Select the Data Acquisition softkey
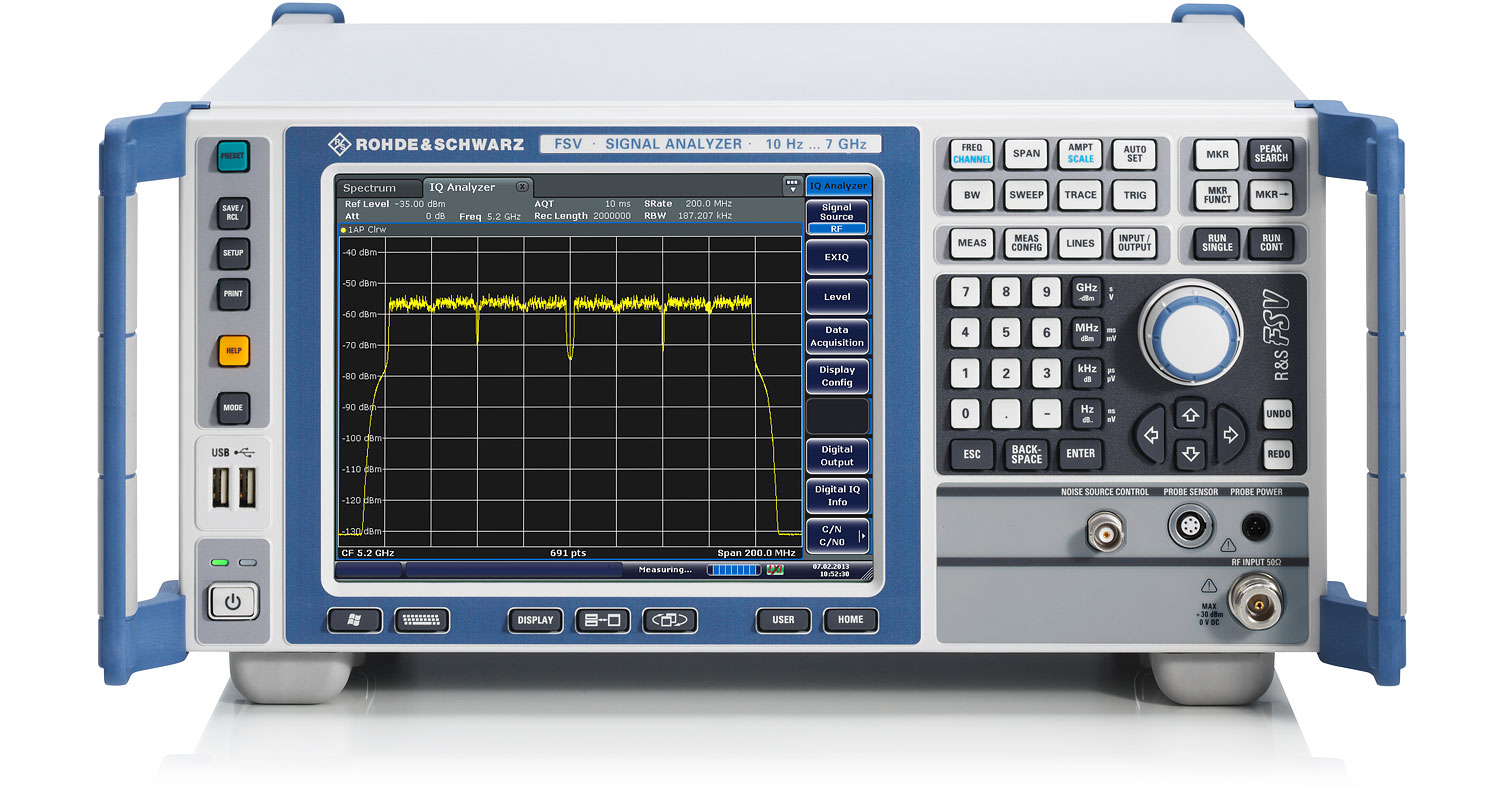Screen dimensions: 1500x800 pos(837,336)
